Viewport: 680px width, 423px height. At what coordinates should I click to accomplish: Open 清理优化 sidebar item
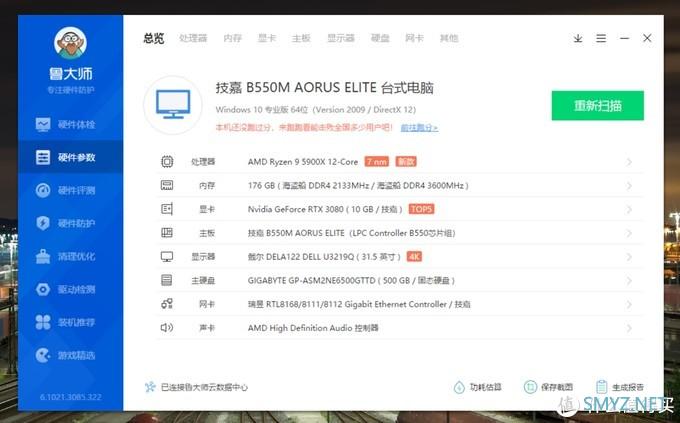coord(70,256)
